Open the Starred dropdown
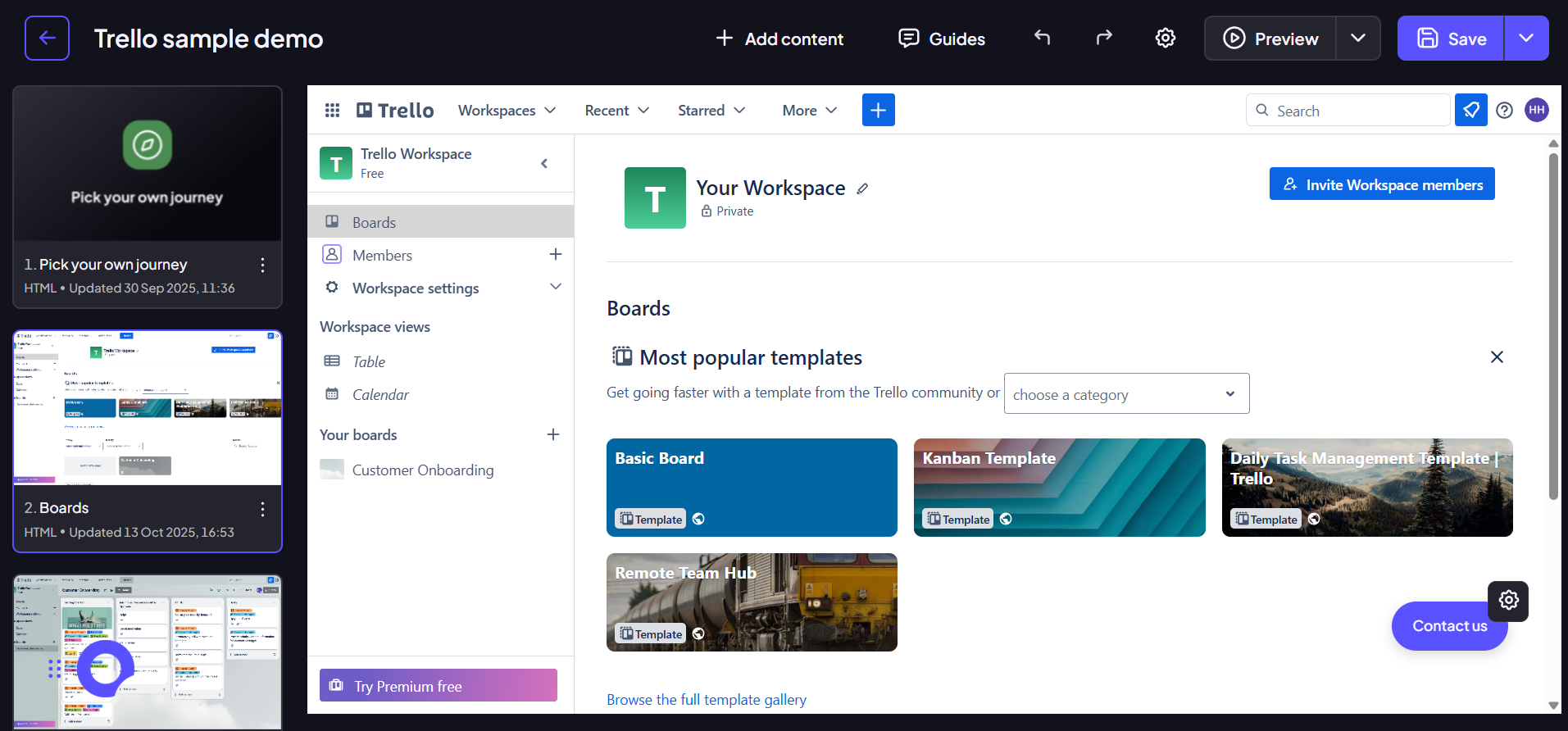The width and height of the screenshot is (1568, 731). (711, 110)
